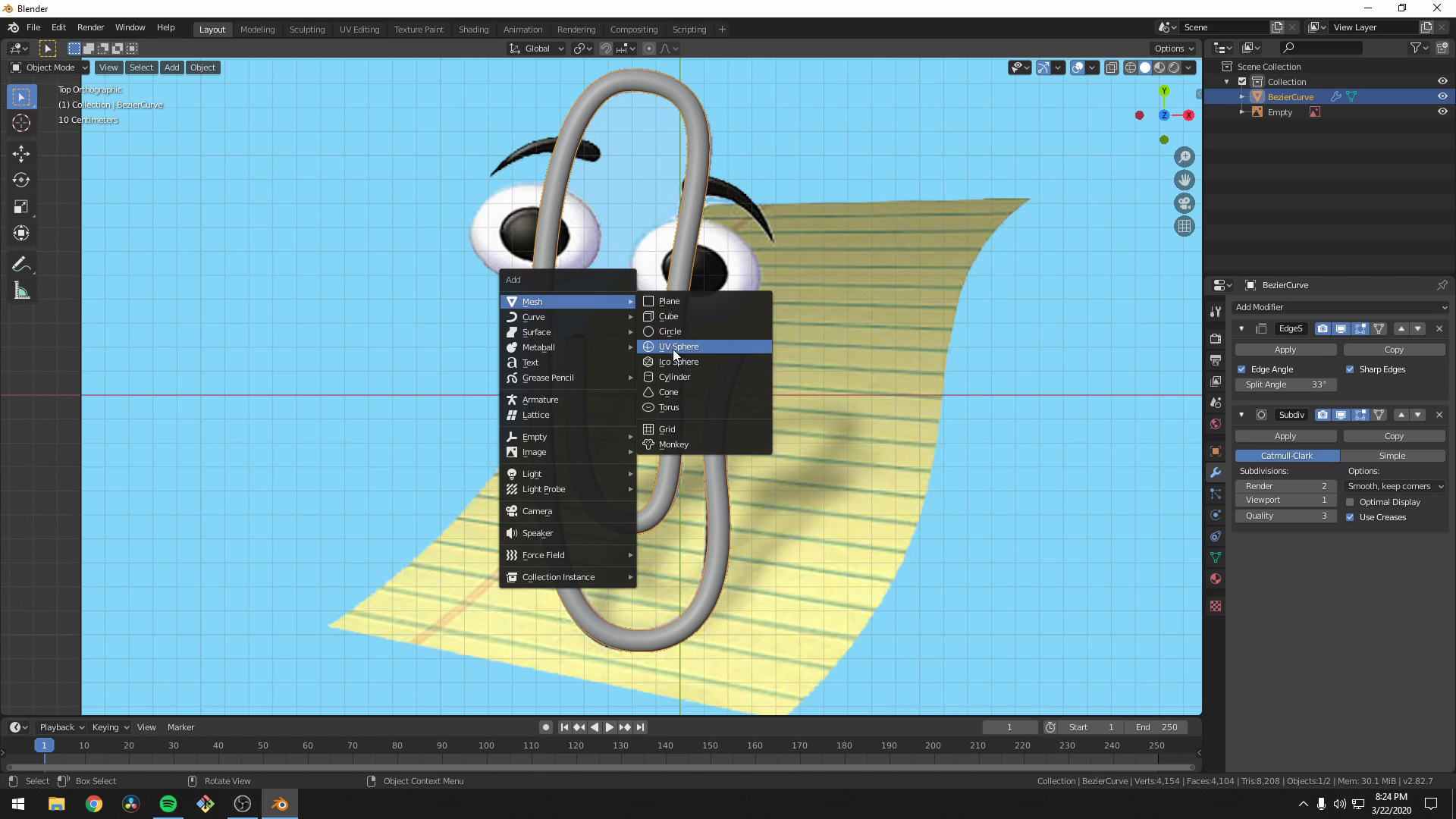The image size is (1456, 819).
Task: Enable the Optimal Display checkbox
Action: (1351, 501)
